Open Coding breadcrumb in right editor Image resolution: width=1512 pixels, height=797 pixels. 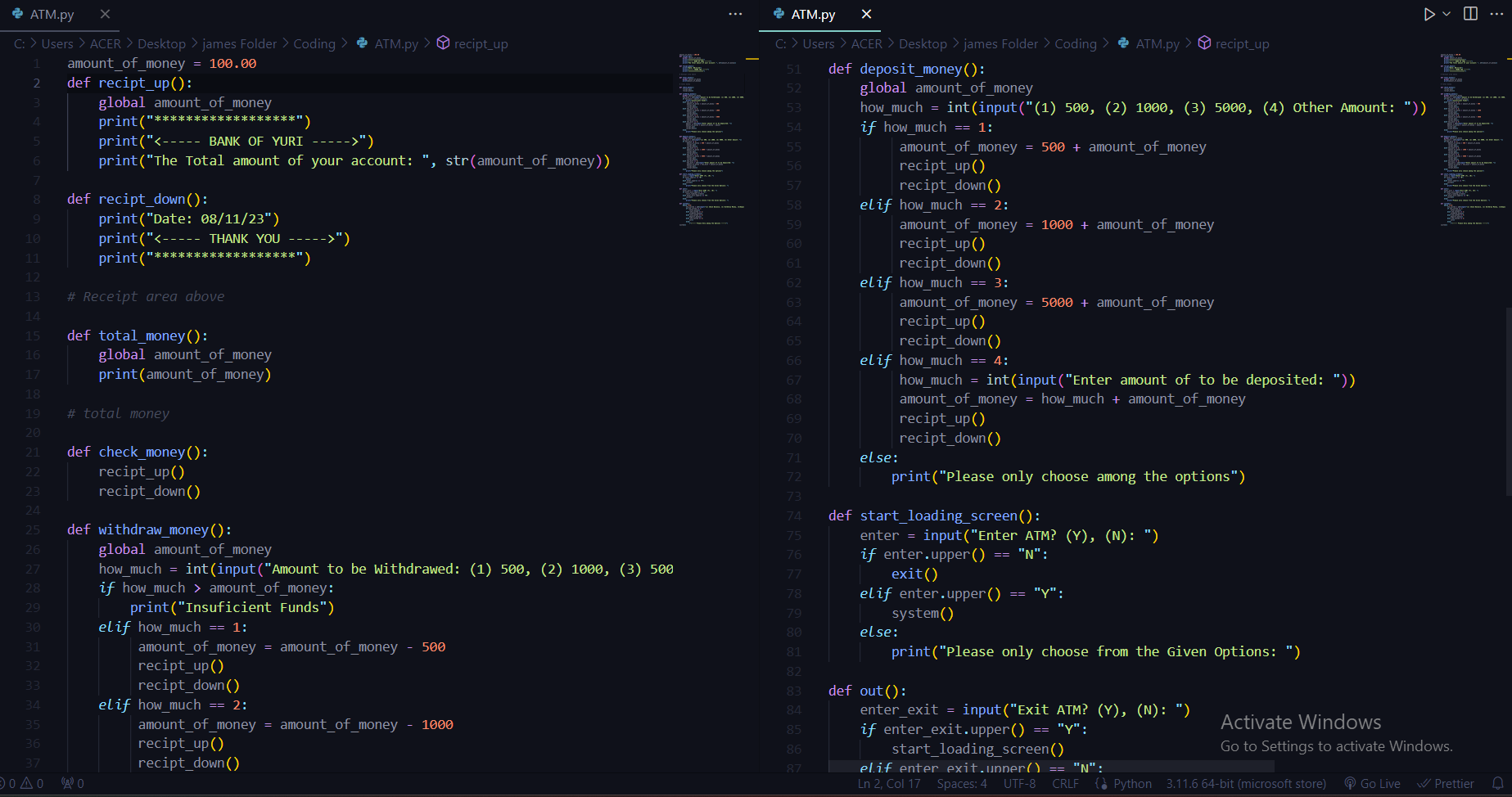tap(1076, 43)
